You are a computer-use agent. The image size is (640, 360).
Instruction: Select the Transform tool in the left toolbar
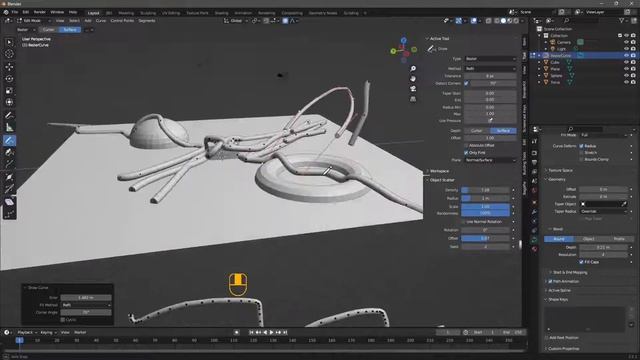tap(9, 102)
